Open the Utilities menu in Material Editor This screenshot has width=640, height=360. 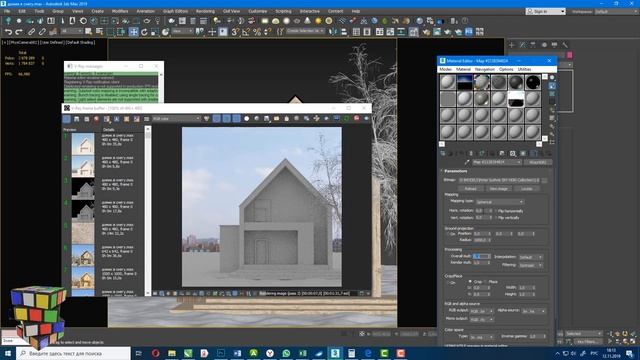[524, 69]
